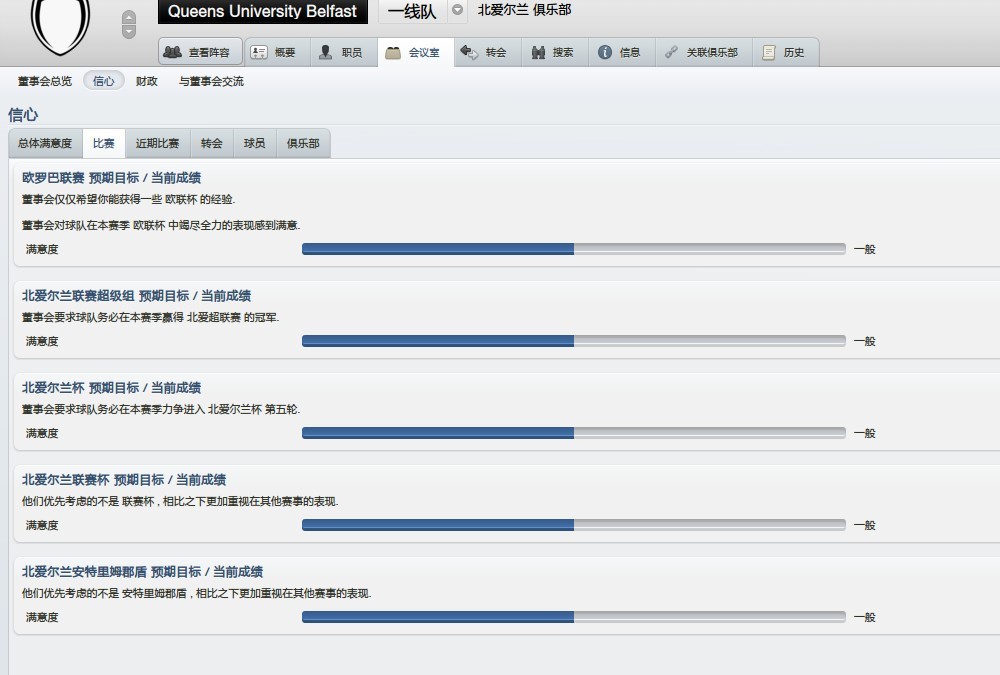Click the 北爱尔兰杯 预期目标 / 当前成绩 heading
Image resolution: width=1000 pixels, height=675 pixels.
(x=112, y=387)
